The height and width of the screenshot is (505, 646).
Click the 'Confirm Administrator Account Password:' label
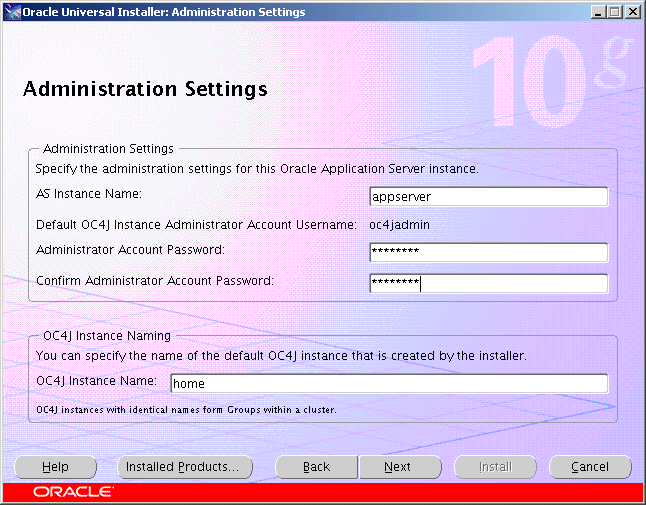click(155, 281)
